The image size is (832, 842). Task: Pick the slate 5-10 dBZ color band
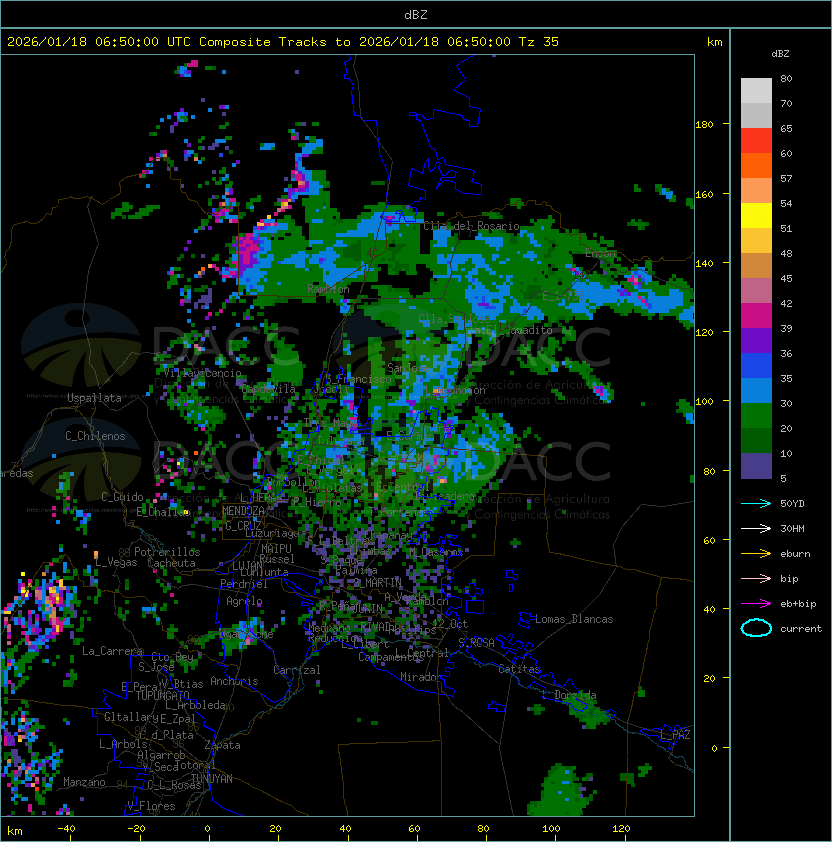pos(756,466)
